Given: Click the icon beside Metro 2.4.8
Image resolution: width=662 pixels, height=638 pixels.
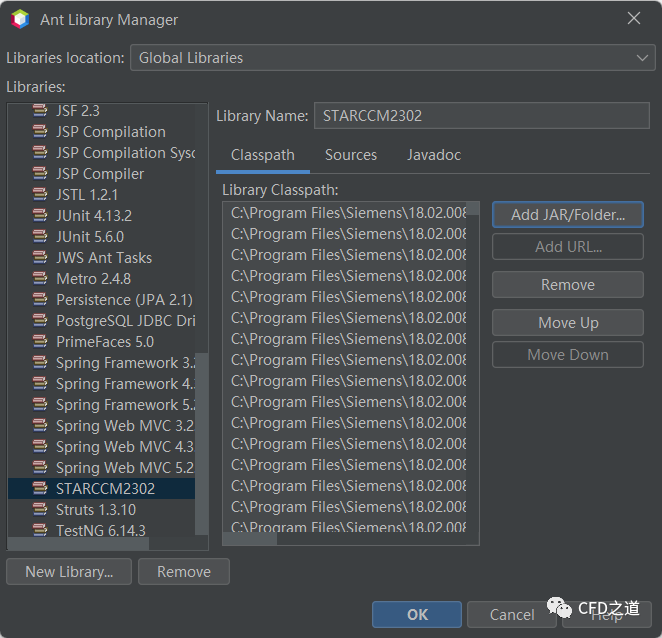Looking at the screenshot, I should [x=40, y=278].
